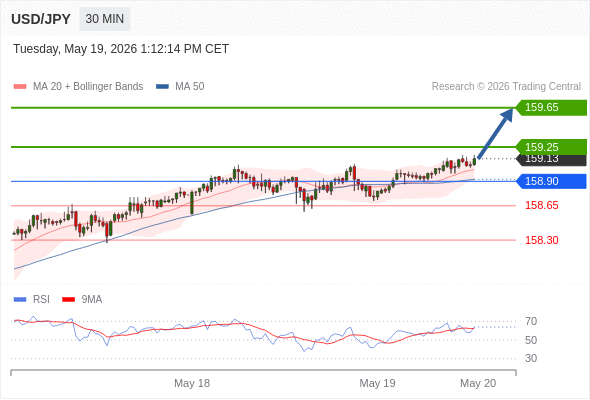Open the Research Trading Central copyright link
This screenshot has height=400, width=590.
coord(506,87)
